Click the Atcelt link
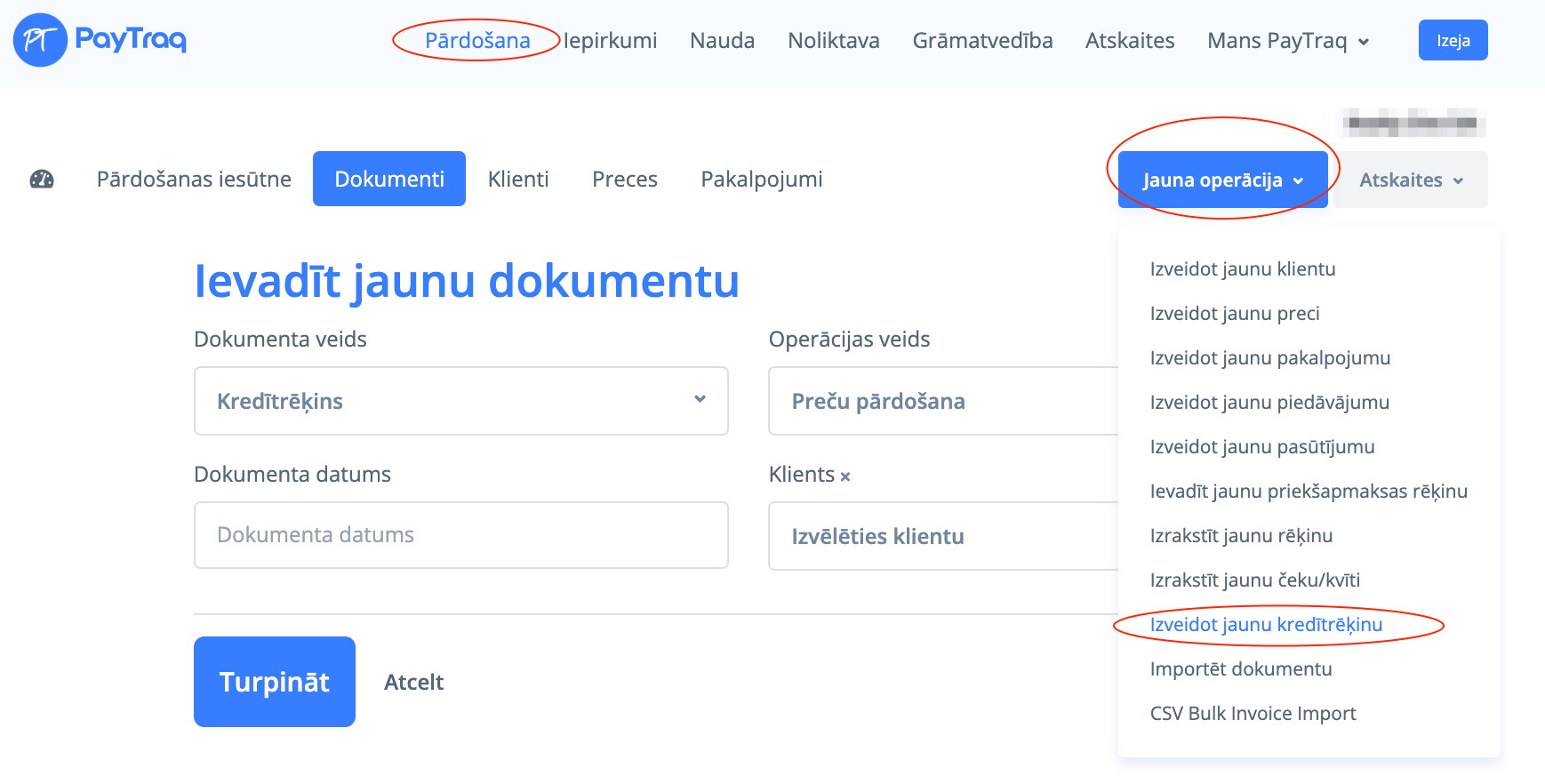Screen dimensions: 1545x784 [413, 682]
